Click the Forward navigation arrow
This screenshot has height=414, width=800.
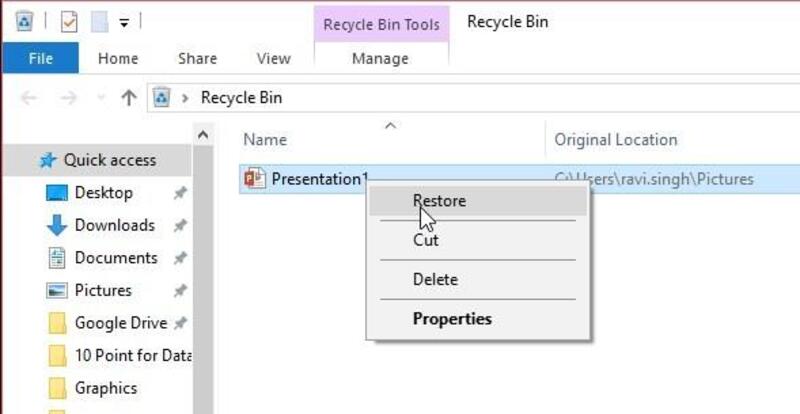point(68,97)
